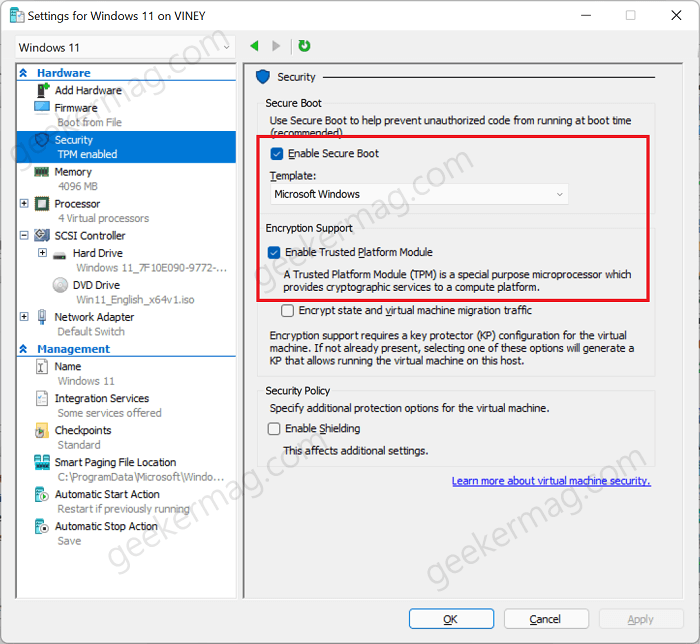This screenshot has height=644, width=700.
Task: Click the Memory chip icon
Action: coord(42,172)
